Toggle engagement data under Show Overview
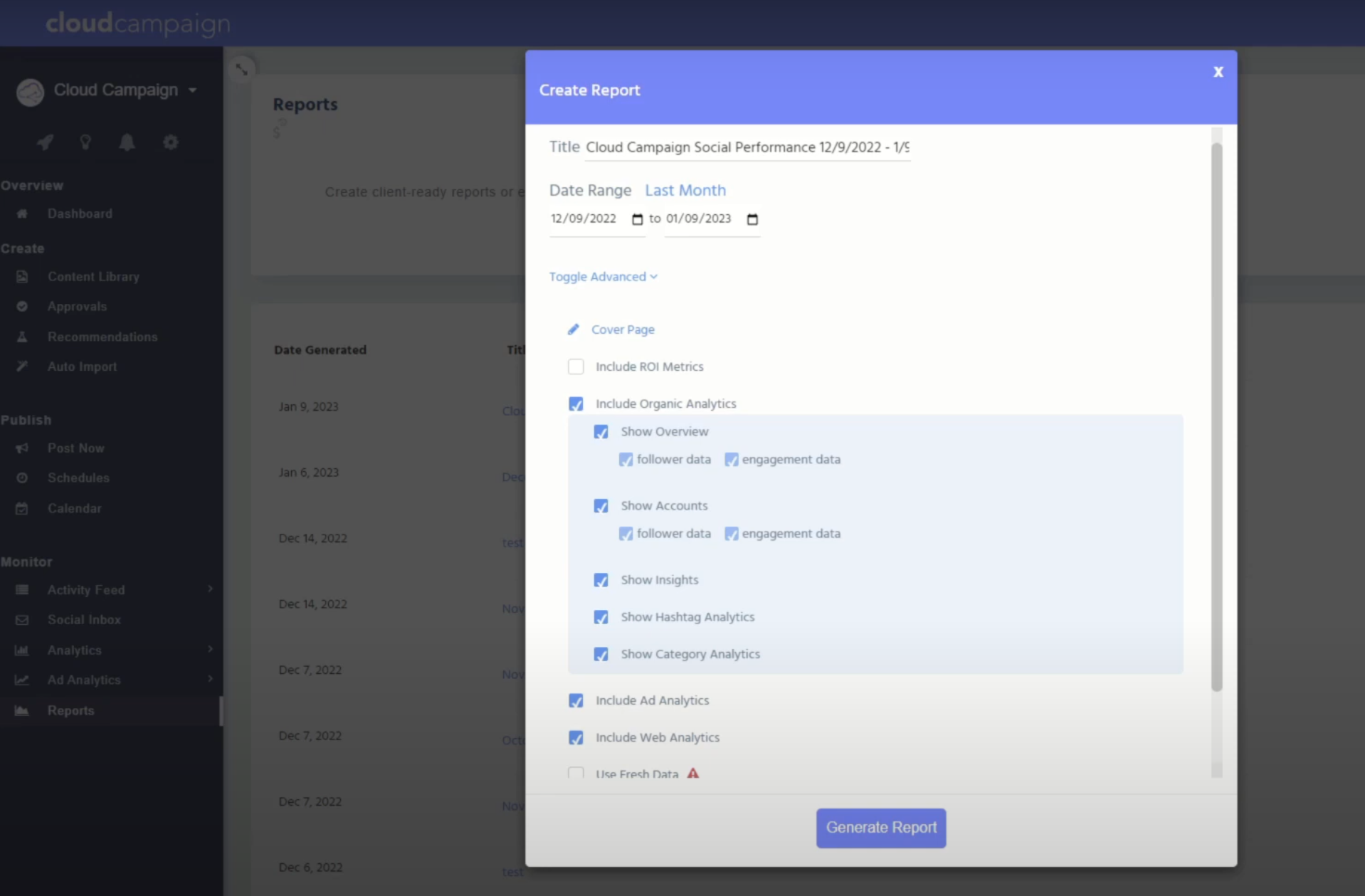Image resolution: width=1365 pixels, height=896 pixels. 731,460
